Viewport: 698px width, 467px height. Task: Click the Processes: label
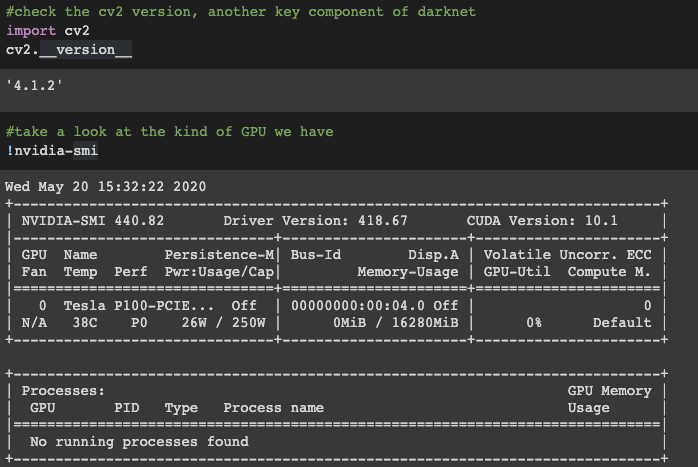(x=63, y=390)
